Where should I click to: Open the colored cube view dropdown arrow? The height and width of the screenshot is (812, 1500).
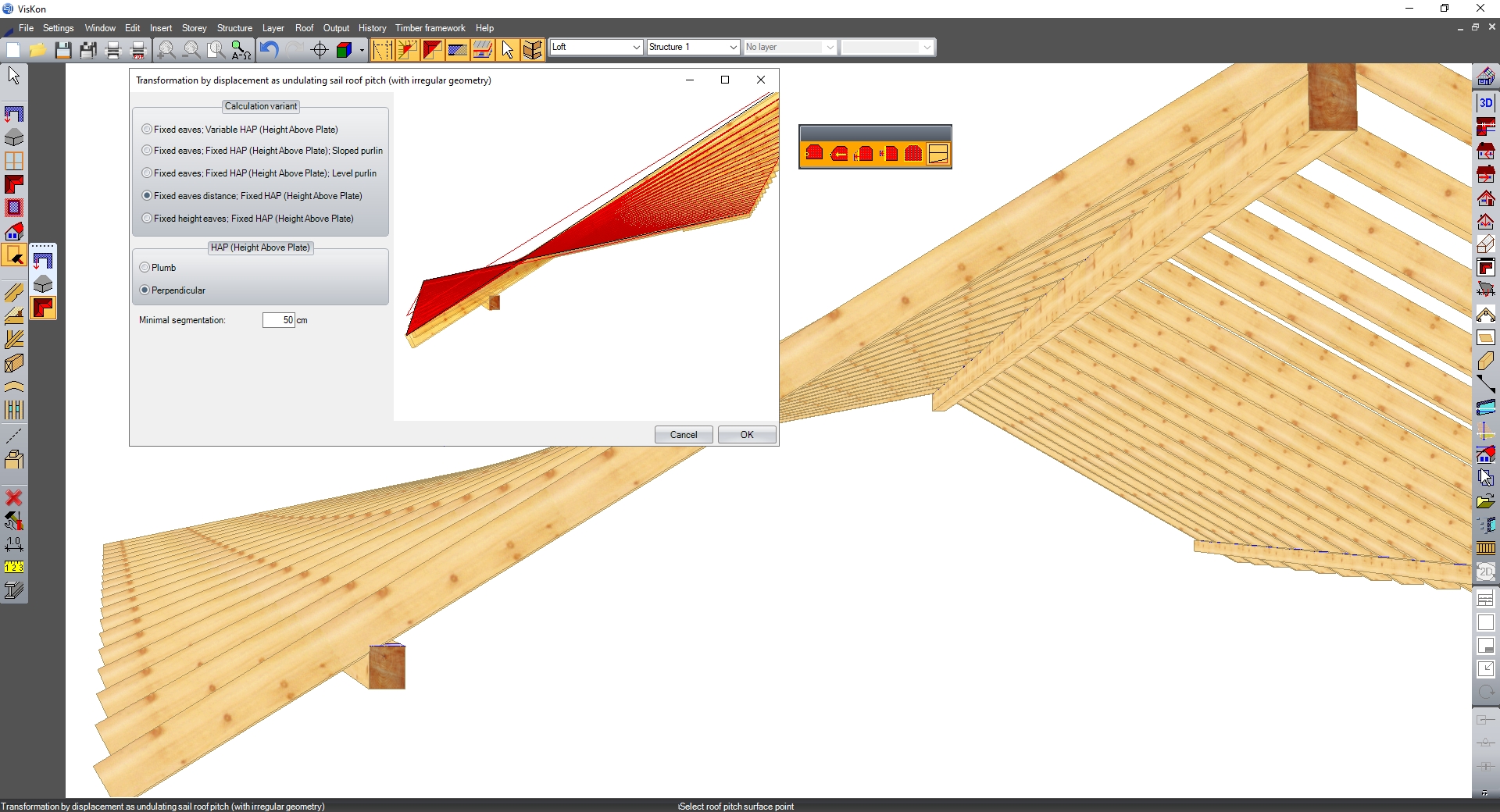(x=362, y=51)
